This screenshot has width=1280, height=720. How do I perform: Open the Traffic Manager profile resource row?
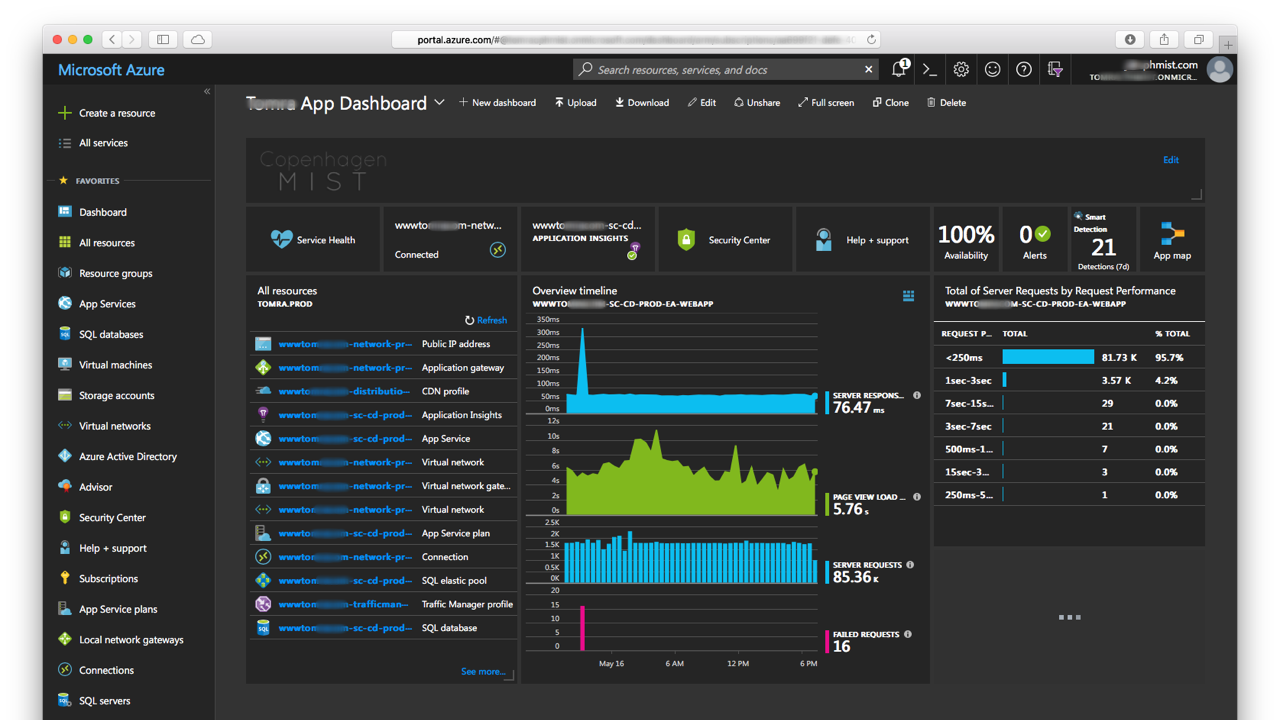tap(384, 604)
